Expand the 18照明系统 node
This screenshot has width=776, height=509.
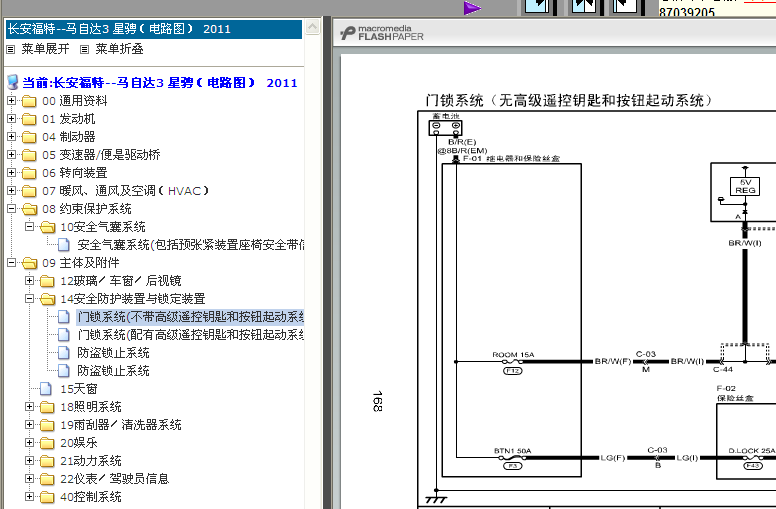coord(29,407)
